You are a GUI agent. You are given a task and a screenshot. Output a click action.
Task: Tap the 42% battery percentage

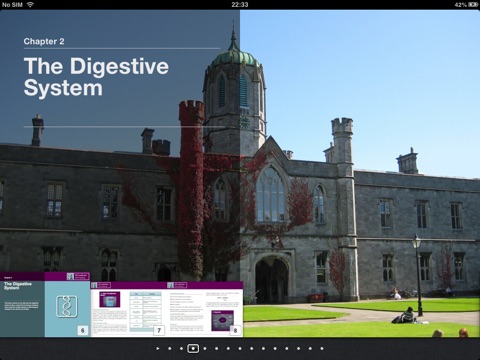461,5
